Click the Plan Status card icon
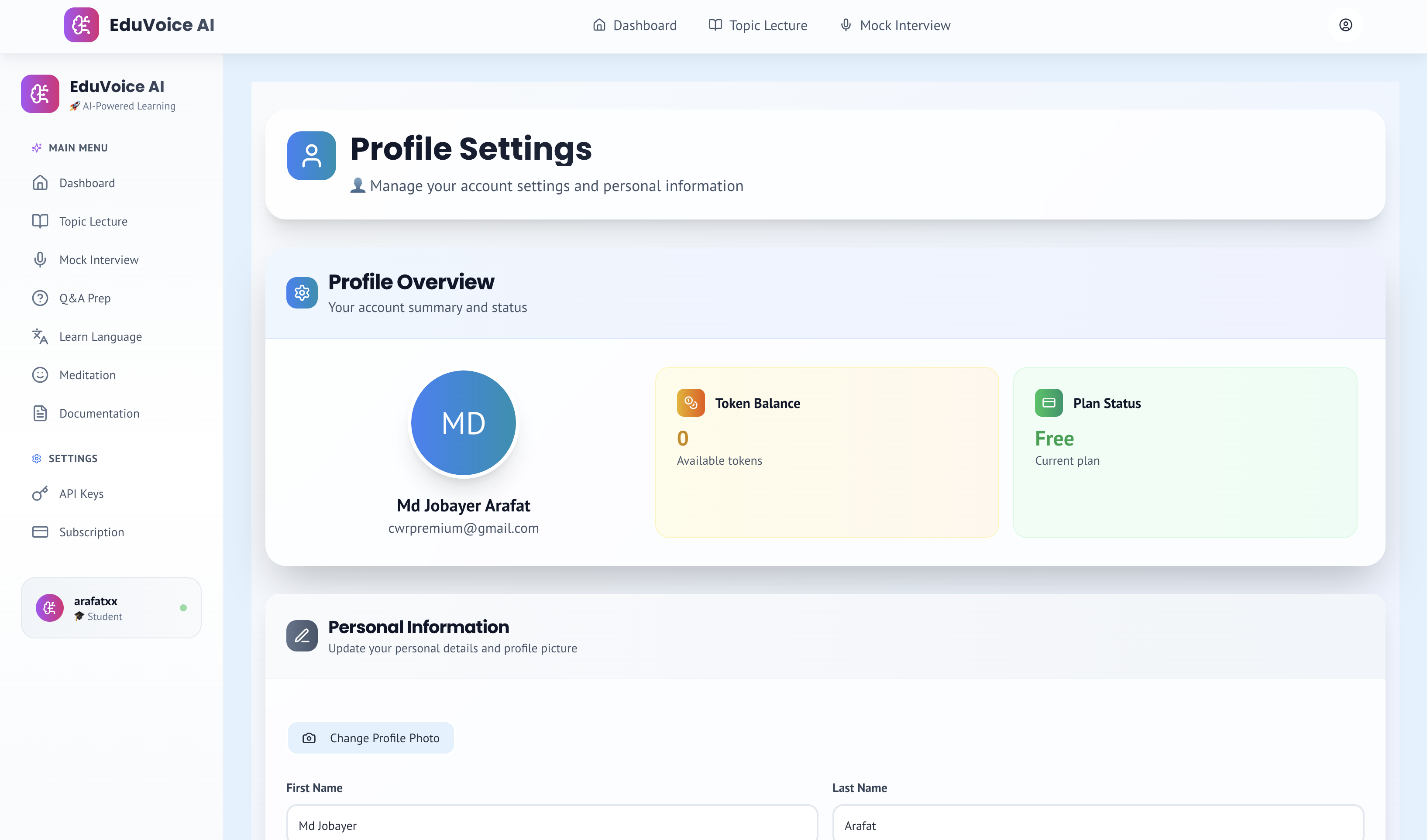The width and height of the screenshot is (1427, 840). click(1049, 403)
